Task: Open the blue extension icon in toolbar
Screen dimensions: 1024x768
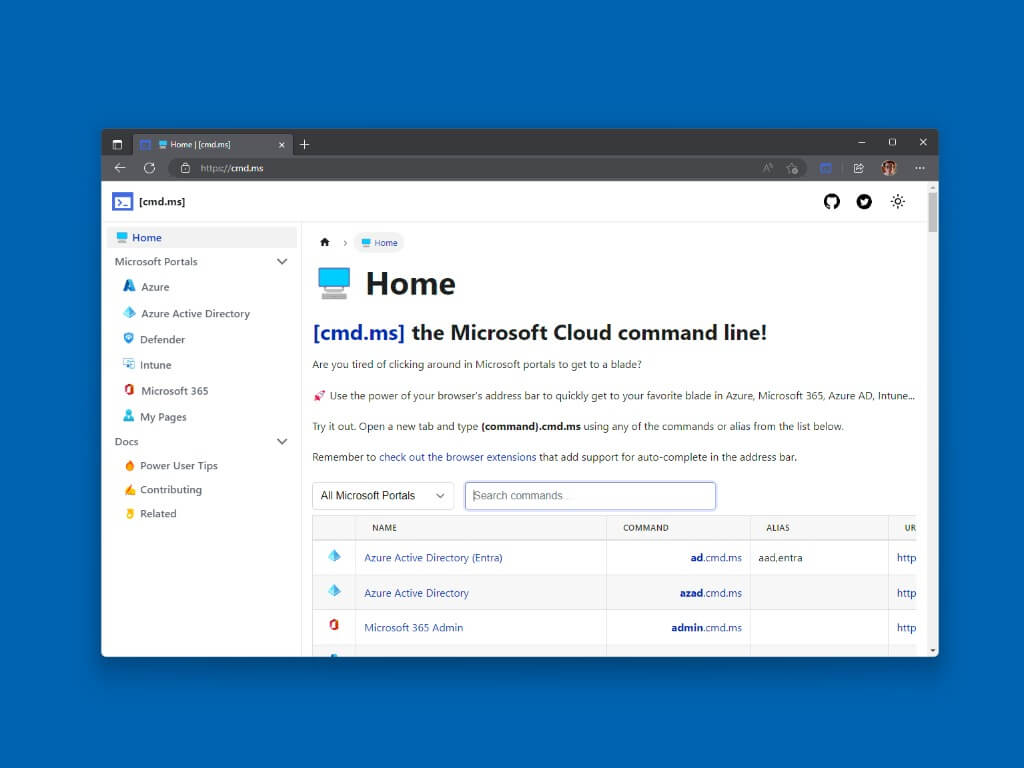Action: click(x=826, y=168)
